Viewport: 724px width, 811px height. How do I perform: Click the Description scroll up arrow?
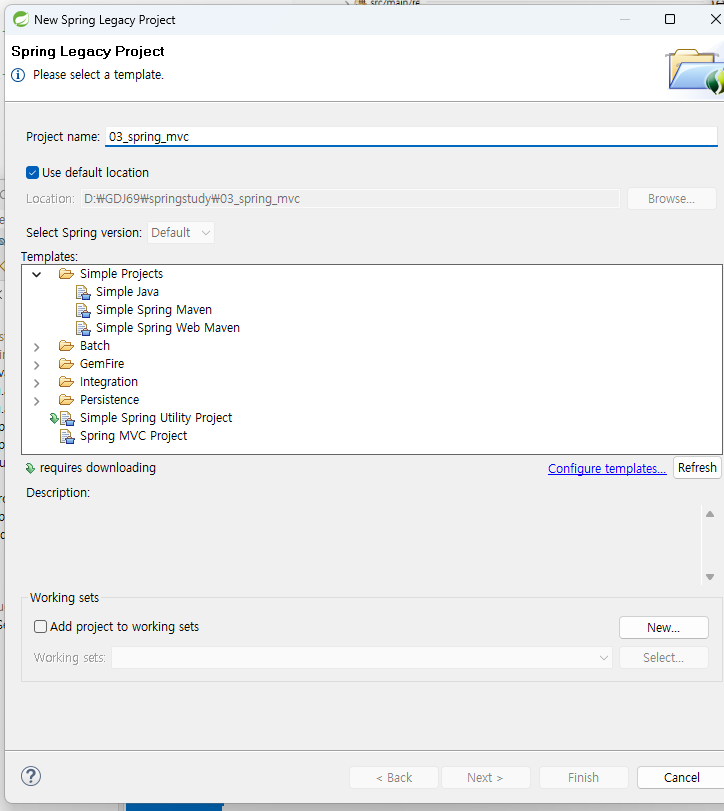tap(710, 514)
